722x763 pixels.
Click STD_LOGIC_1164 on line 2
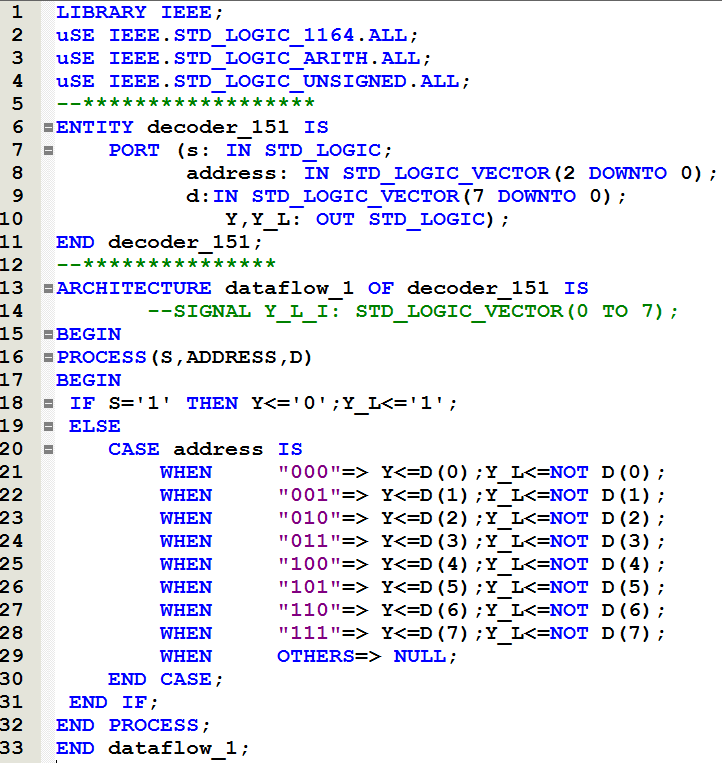click(264, 35)
